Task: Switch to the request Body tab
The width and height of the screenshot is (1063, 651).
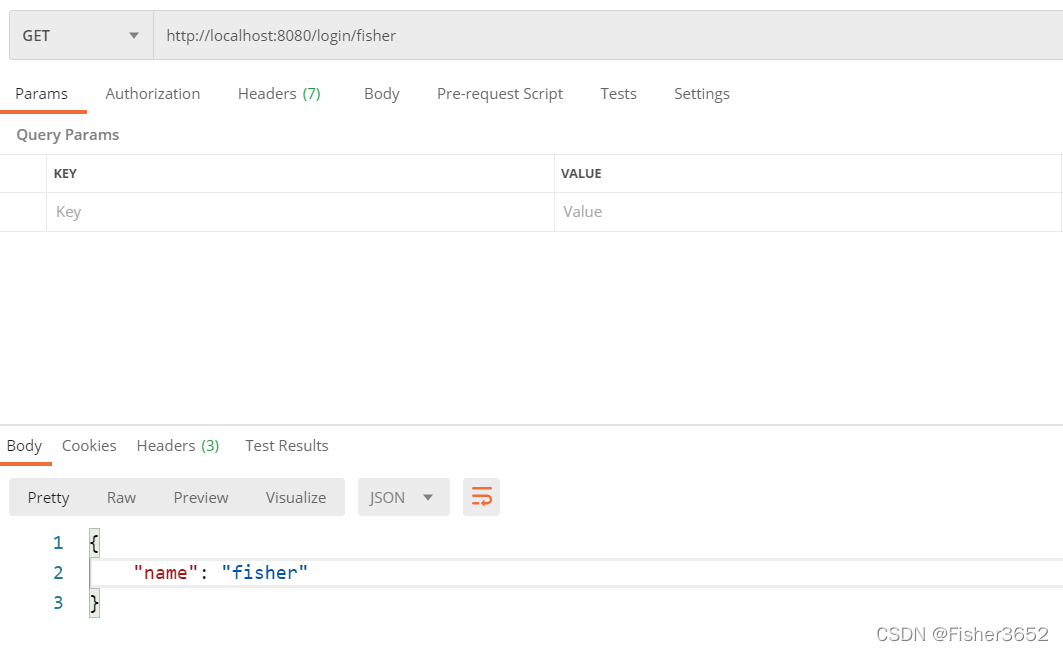Action: [382, 94]
